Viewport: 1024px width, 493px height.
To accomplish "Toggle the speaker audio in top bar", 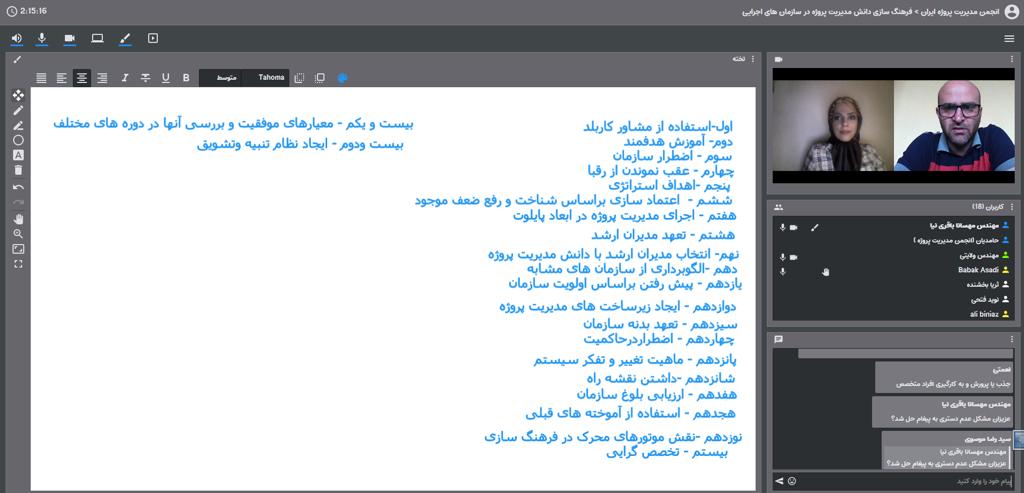I will [x=17, y=38].
